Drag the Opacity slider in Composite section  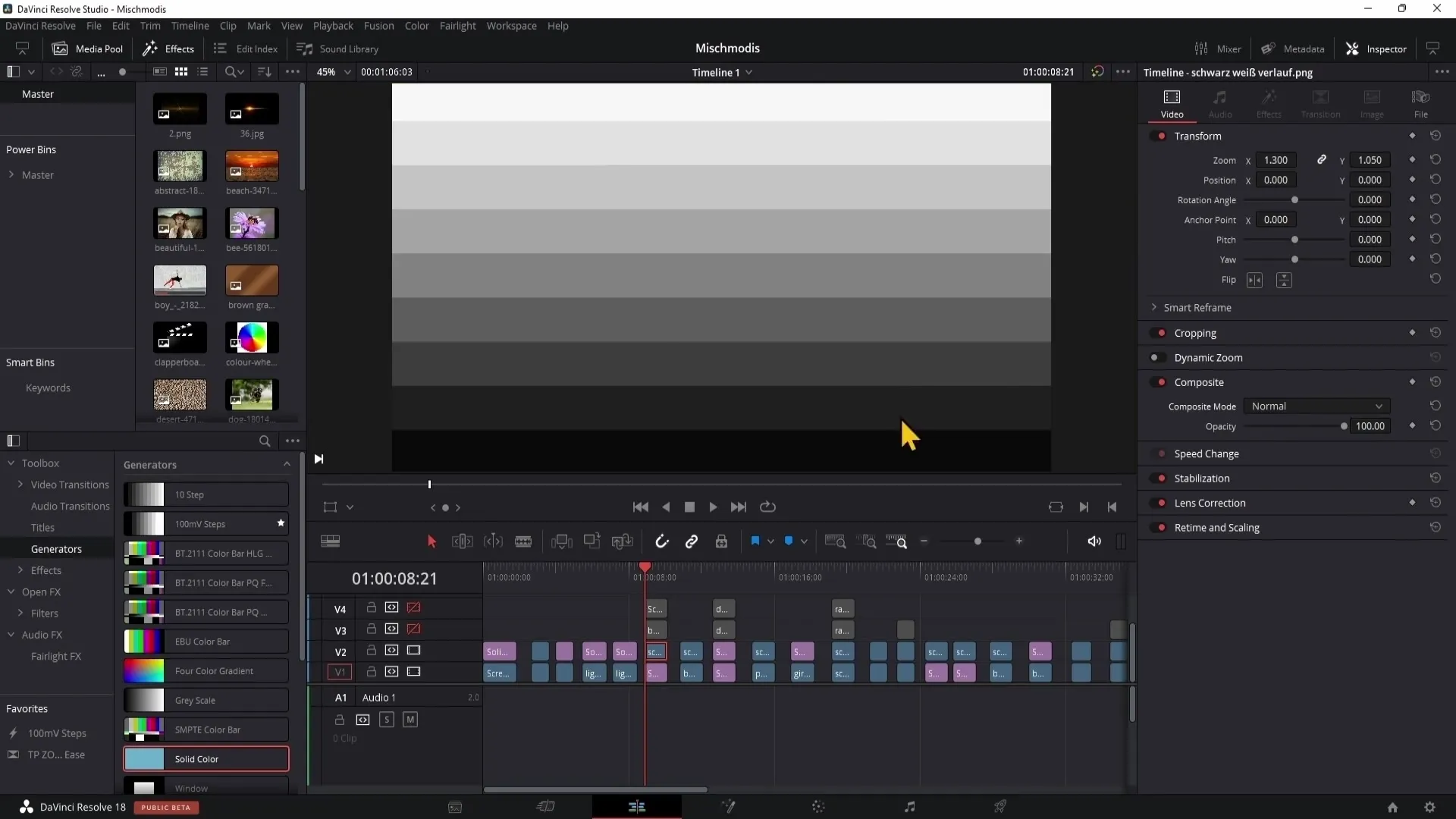click(1345, 426)
